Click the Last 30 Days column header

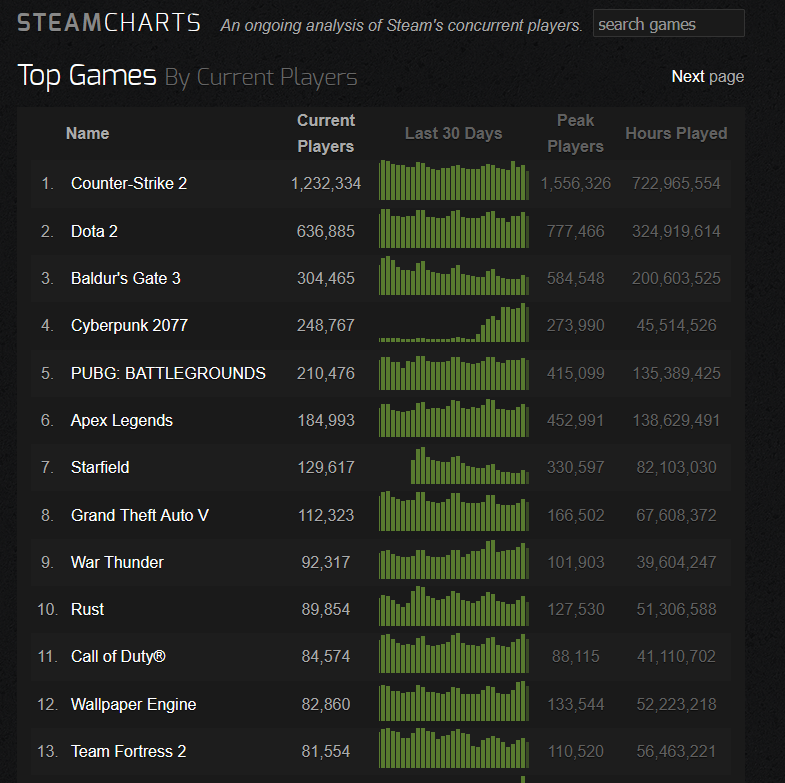tap(454, 134)
